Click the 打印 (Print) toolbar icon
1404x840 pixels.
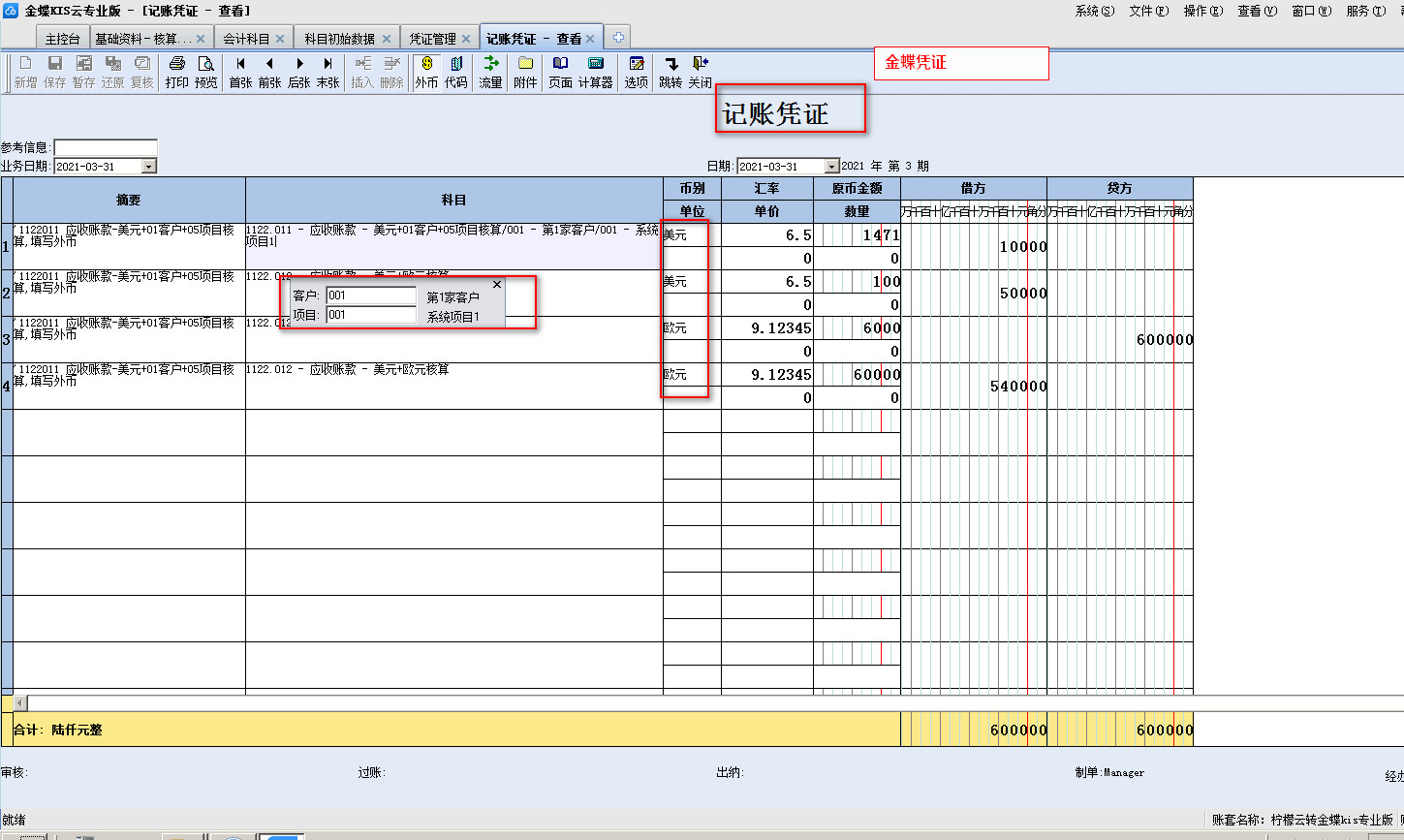click(176, 72)
